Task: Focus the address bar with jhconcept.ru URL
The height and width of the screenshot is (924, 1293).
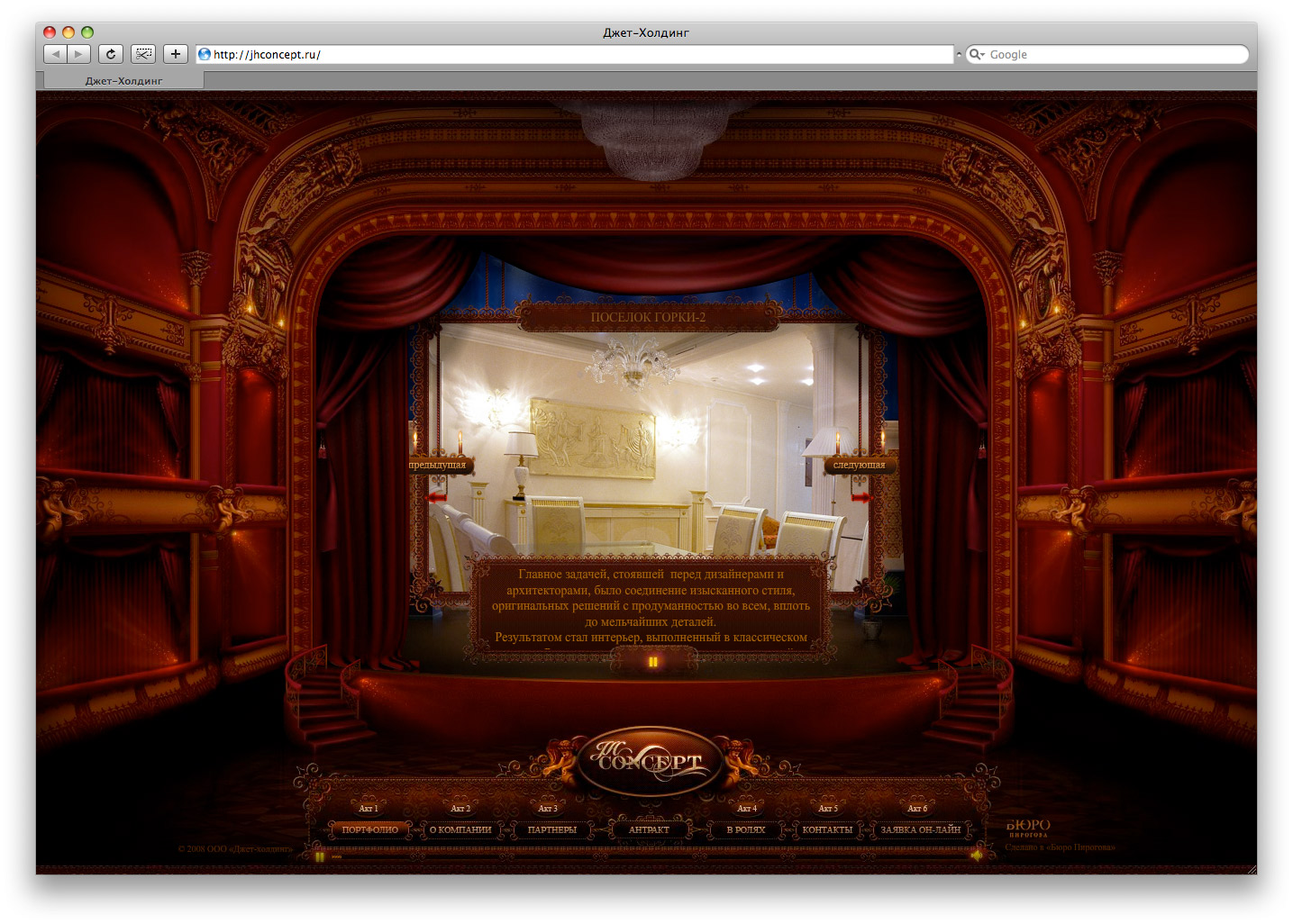Action: pyautogui.click(x=575, y=54)
